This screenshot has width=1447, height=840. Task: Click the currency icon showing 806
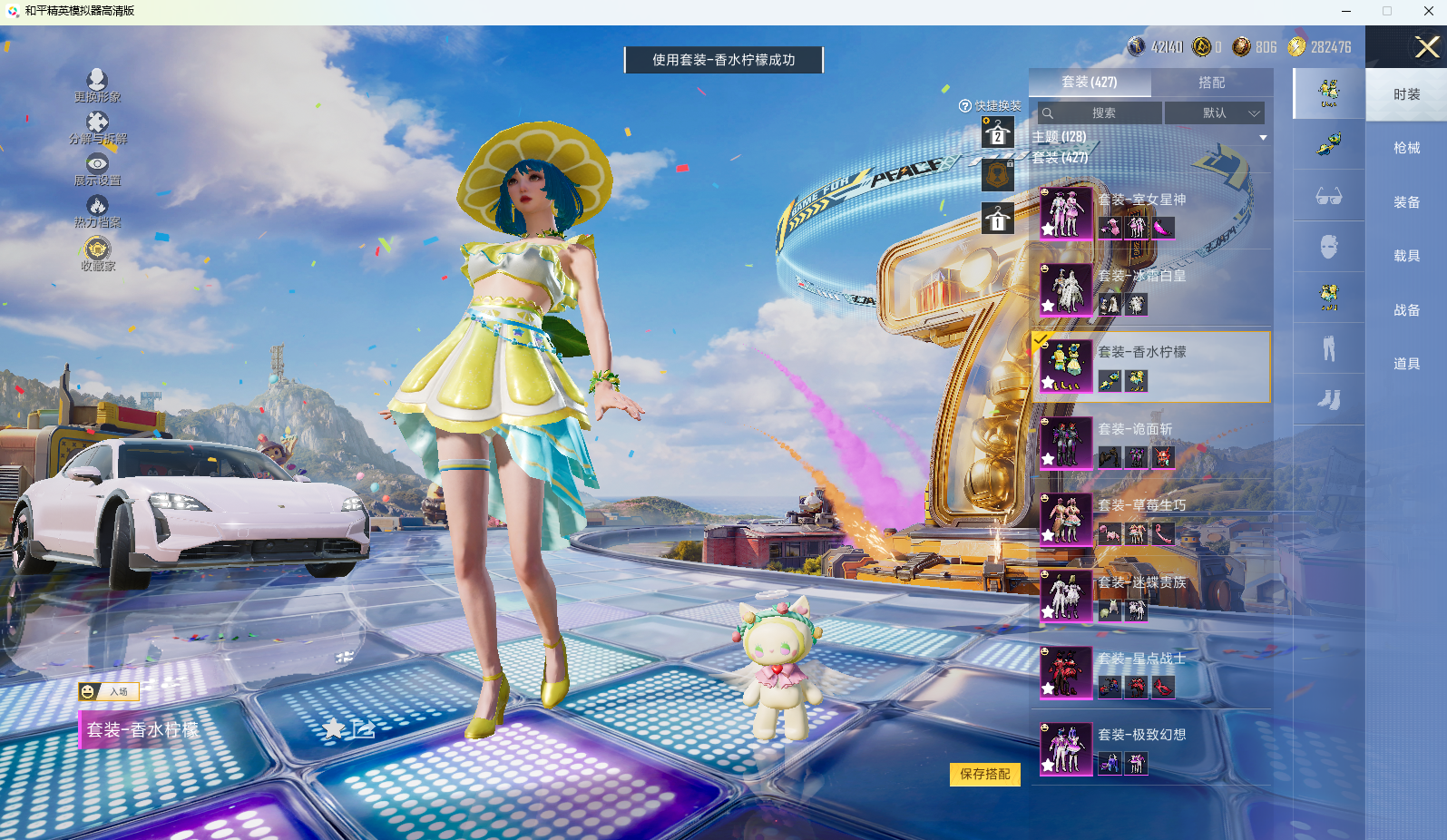(x=1241, y=46)
